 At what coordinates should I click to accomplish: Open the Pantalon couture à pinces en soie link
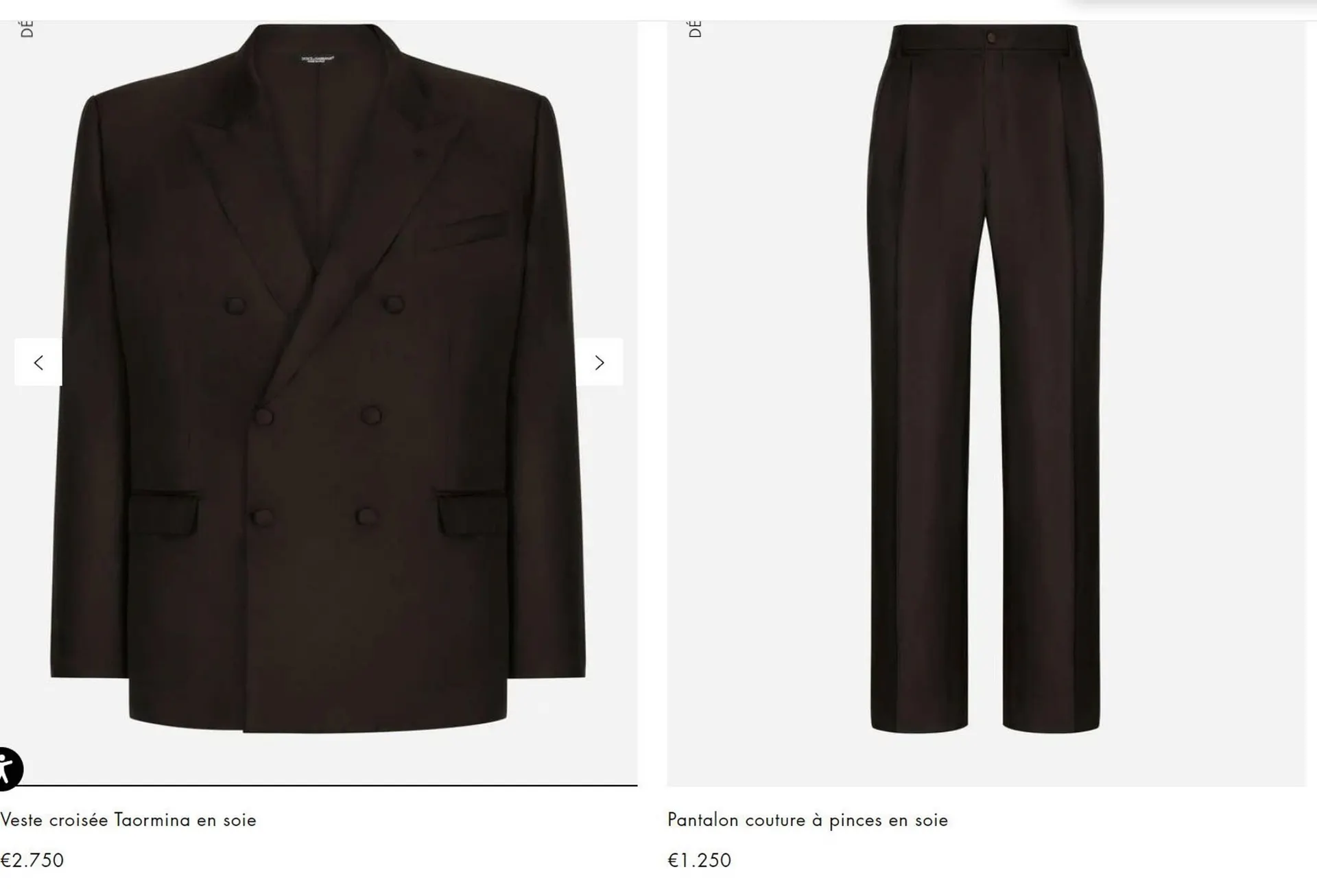coord(807,820)
